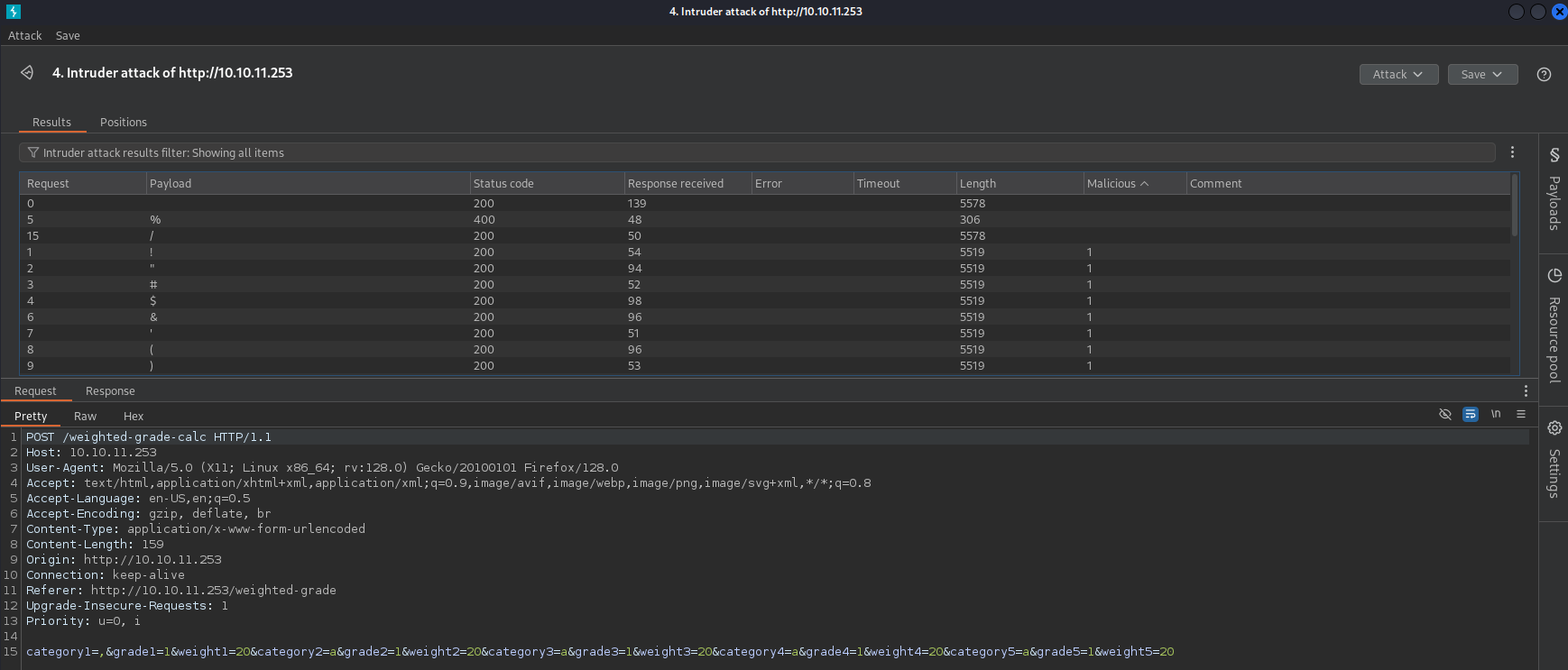Sort by Response received column header
Screen dimensions: 1568x670
tap(687, 183)
